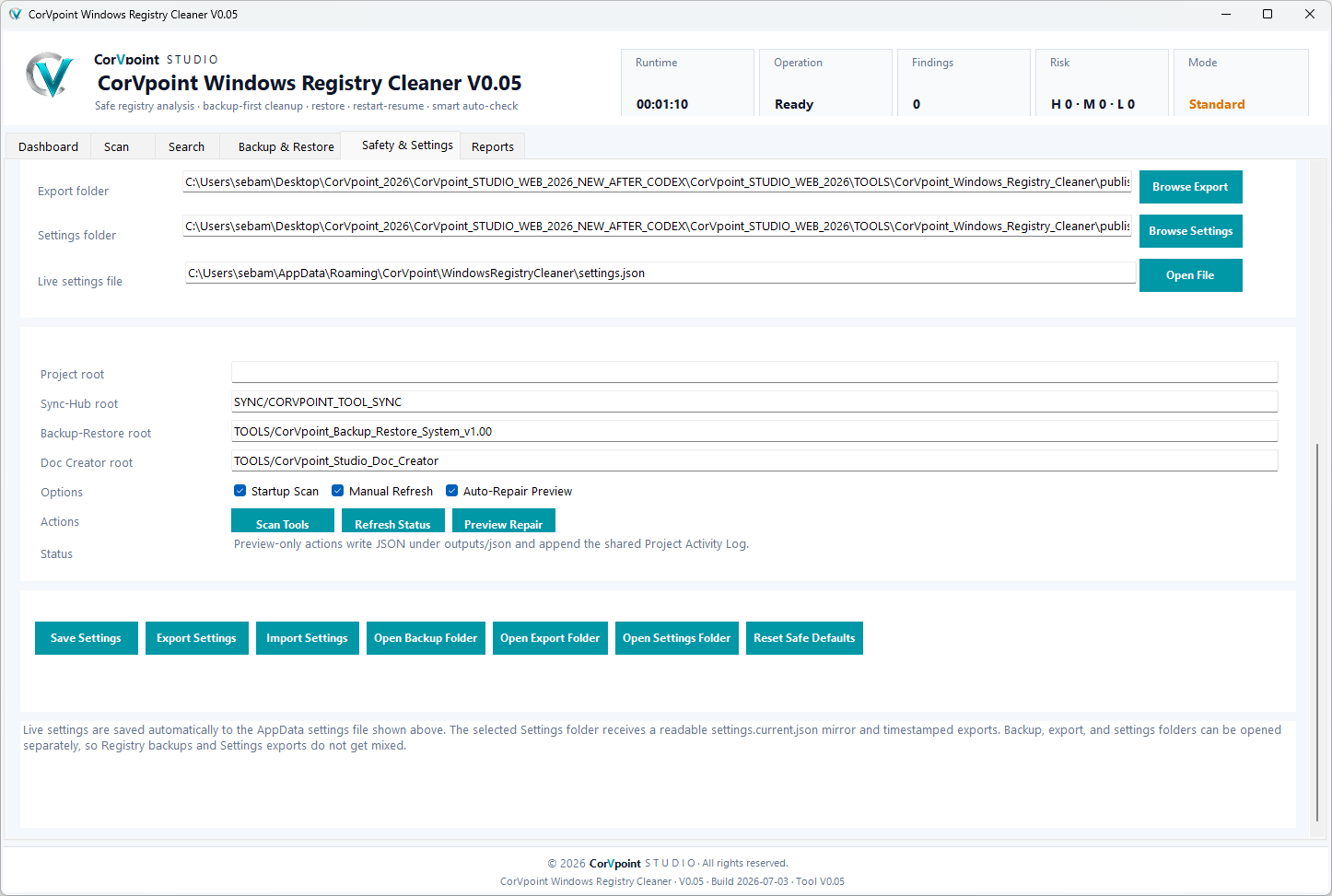Open the Reports tab

point(493,146)
